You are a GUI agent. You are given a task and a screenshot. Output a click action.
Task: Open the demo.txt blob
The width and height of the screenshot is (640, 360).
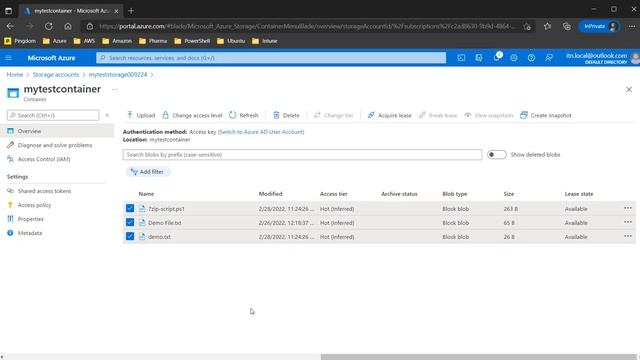tap(159, 237)
